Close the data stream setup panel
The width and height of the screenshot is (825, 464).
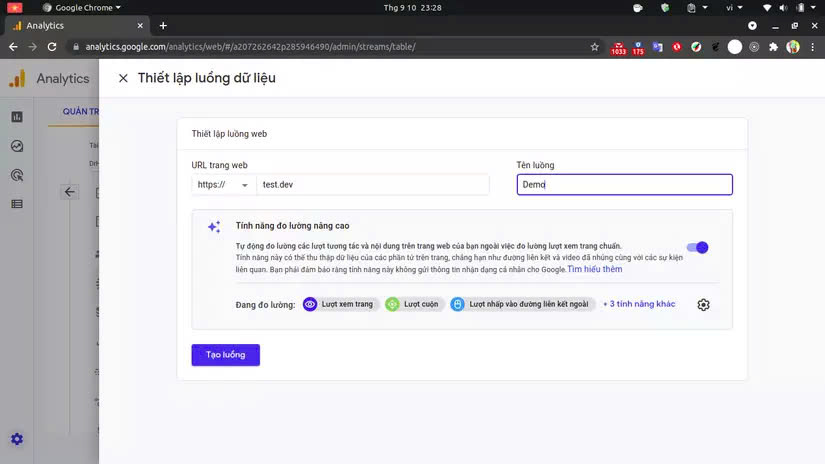[x=123, y=78]
